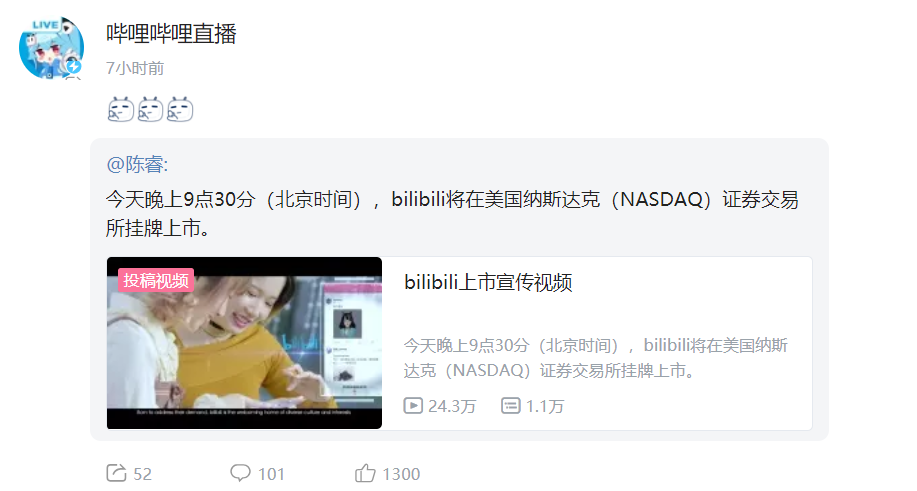Viewport: 917px width, 491px height.
Task: Click the share count 52
Action: point(143,473)
